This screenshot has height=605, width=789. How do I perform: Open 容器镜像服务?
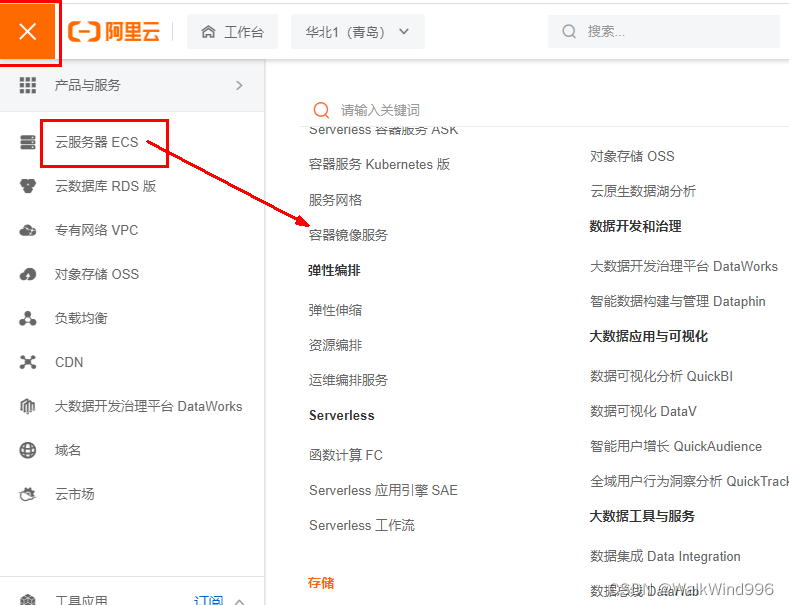click(x=348, y=235)
